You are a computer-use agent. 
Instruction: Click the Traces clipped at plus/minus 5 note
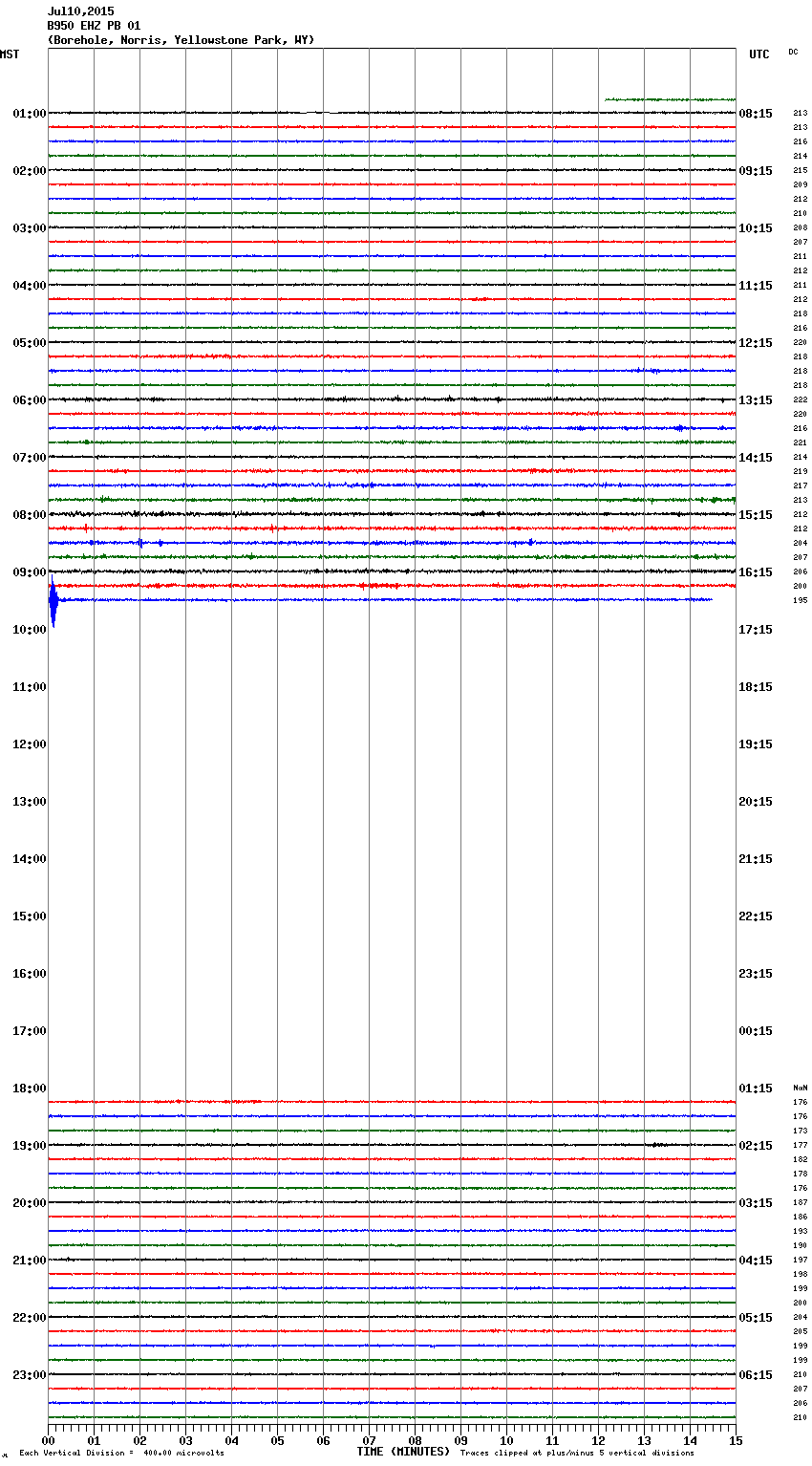tap(578, 1453)
